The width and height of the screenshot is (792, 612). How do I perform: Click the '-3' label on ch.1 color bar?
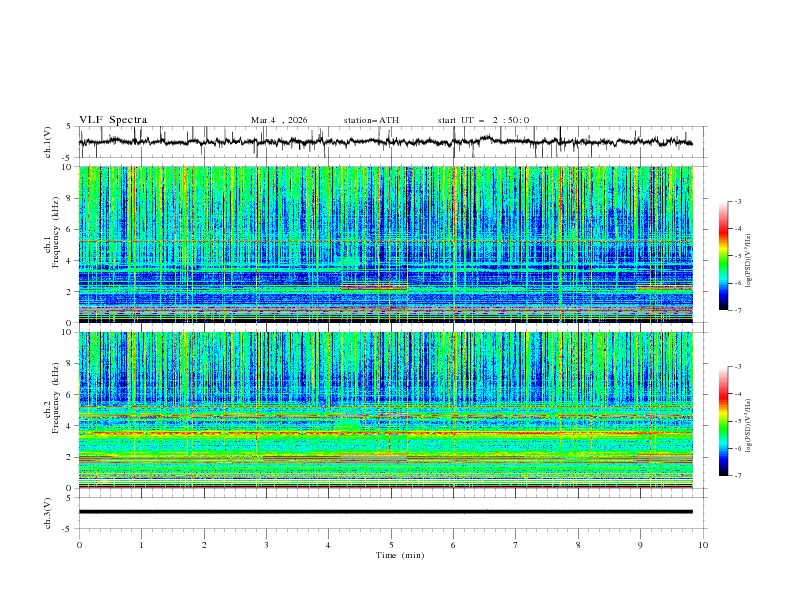(738, 201)
